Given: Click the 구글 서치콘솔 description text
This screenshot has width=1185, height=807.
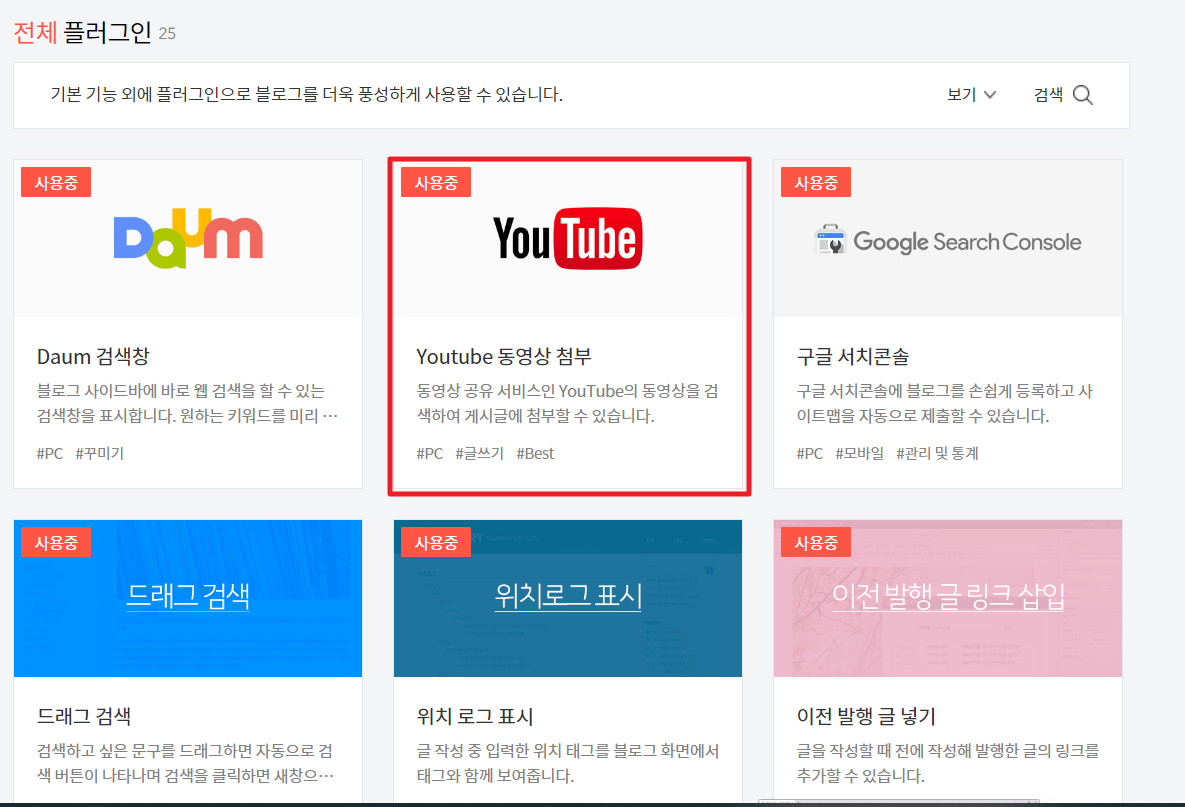Looking at the screenshot, I should point(945,404).
